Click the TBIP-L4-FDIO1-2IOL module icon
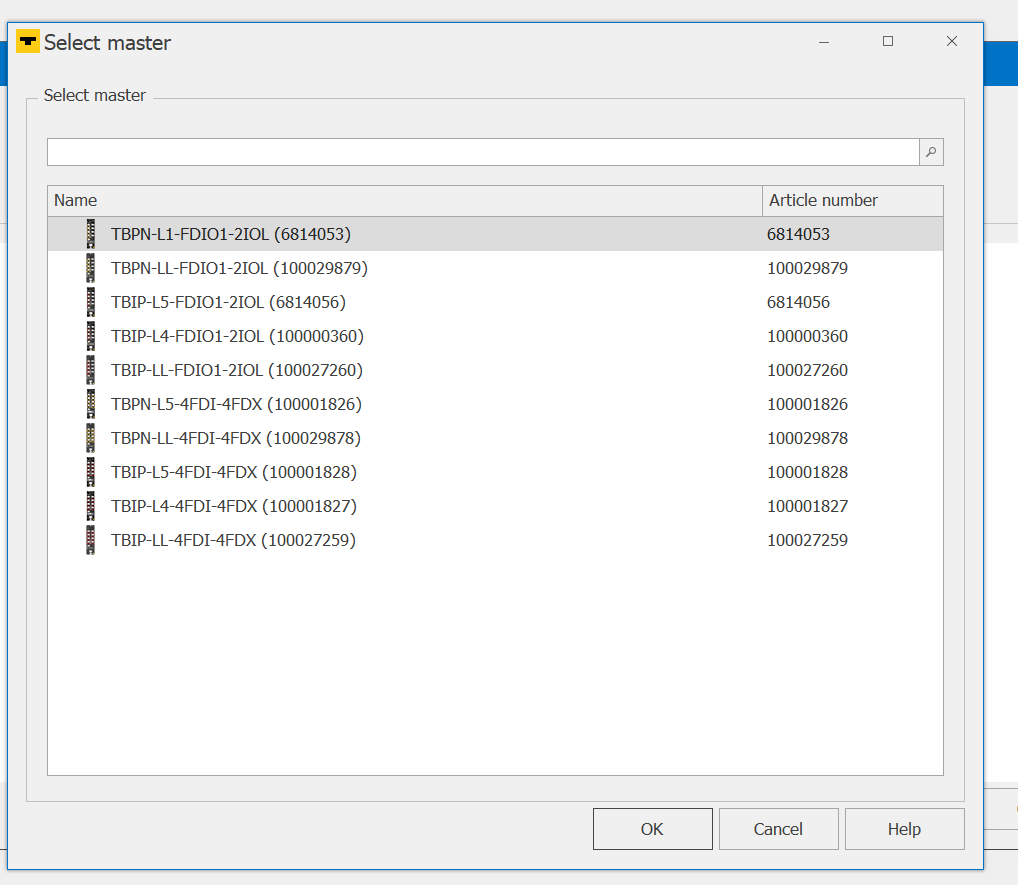The image size is (1018, 885). [x=91, y=336]
